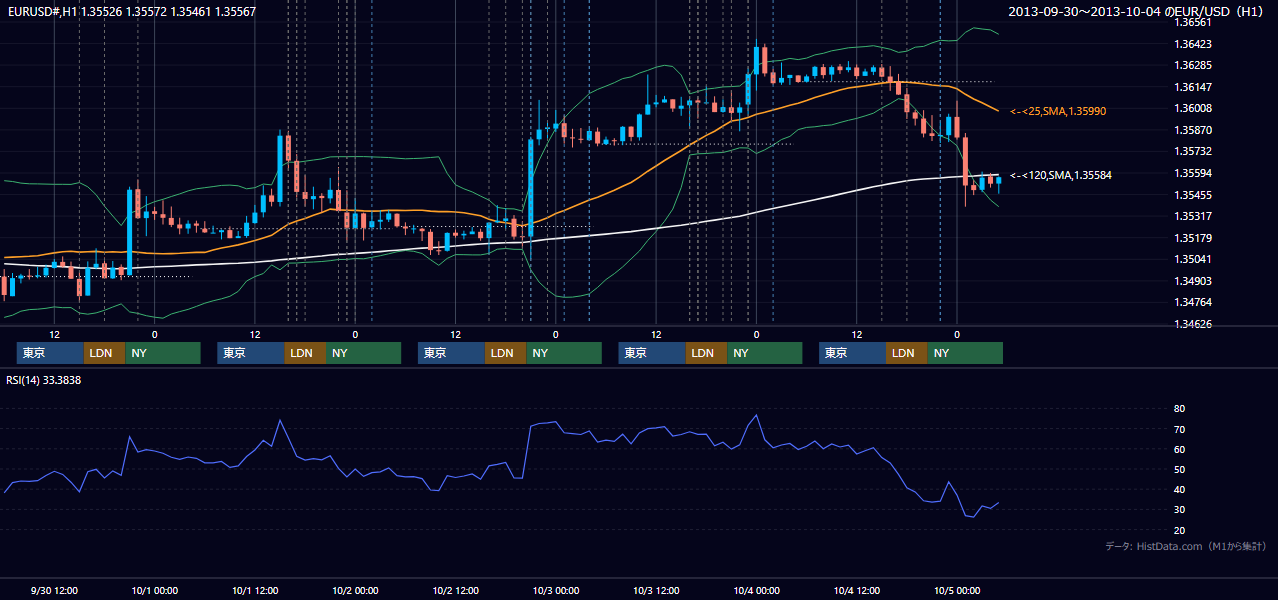
Task: Click the 1.34903 price axis value
Action: click(1192, 281)
